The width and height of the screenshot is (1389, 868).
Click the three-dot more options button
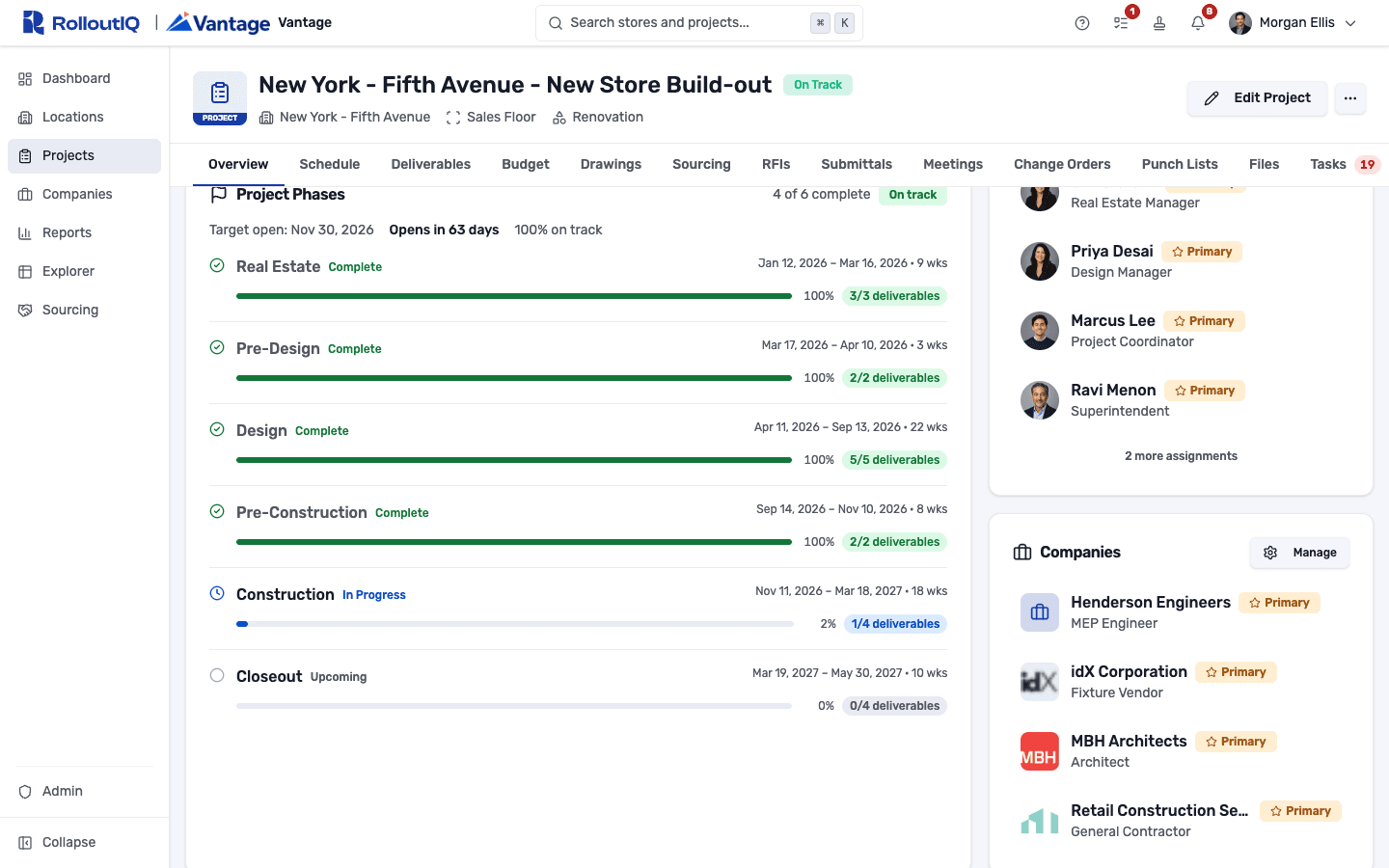tap(1350, 98)
